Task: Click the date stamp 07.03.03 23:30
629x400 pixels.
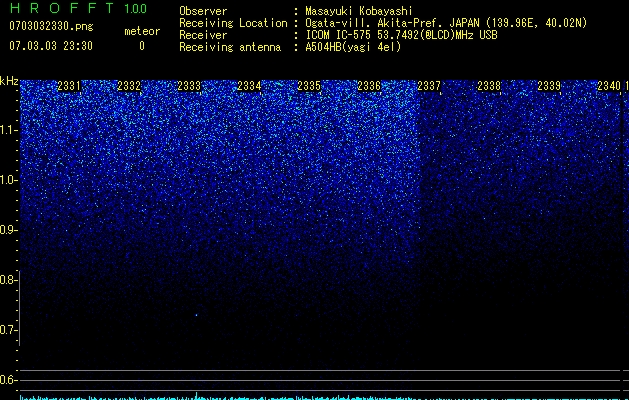Action: click(x=51, y=46)
